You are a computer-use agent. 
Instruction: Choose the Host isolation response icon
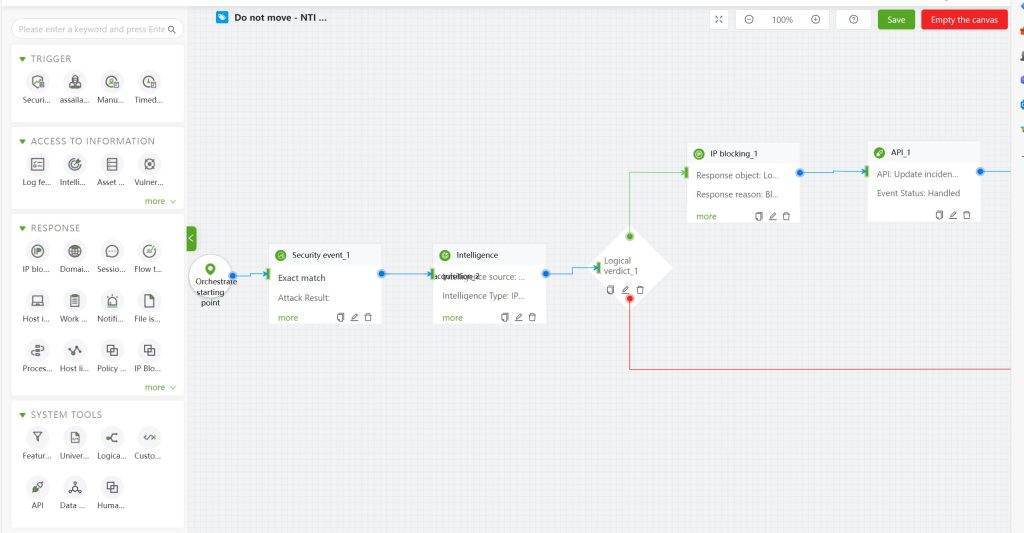tap(38, 300)
